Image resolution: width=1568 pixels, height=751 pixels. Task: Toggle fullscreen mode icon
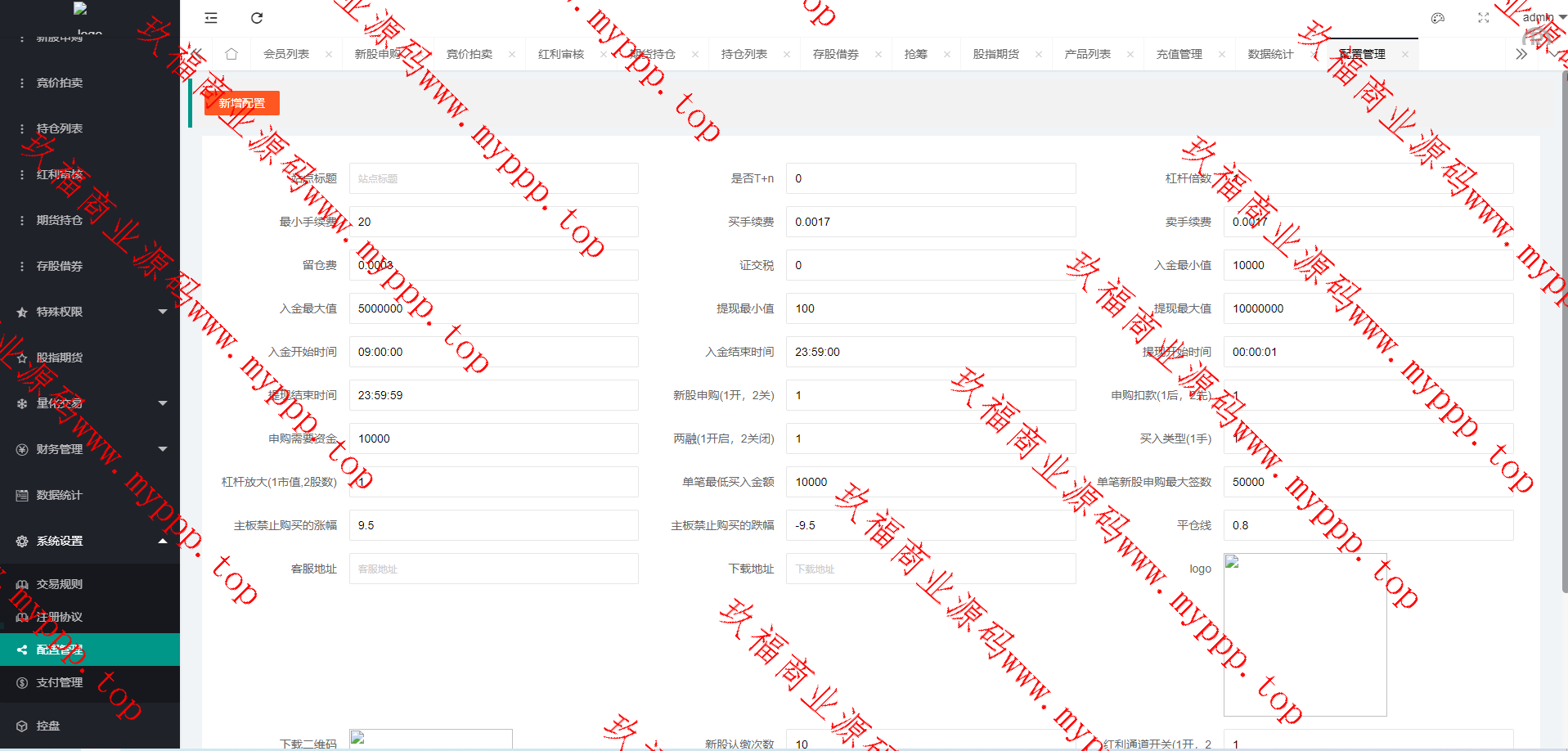pyautogui.click(x=1484, y=18)
